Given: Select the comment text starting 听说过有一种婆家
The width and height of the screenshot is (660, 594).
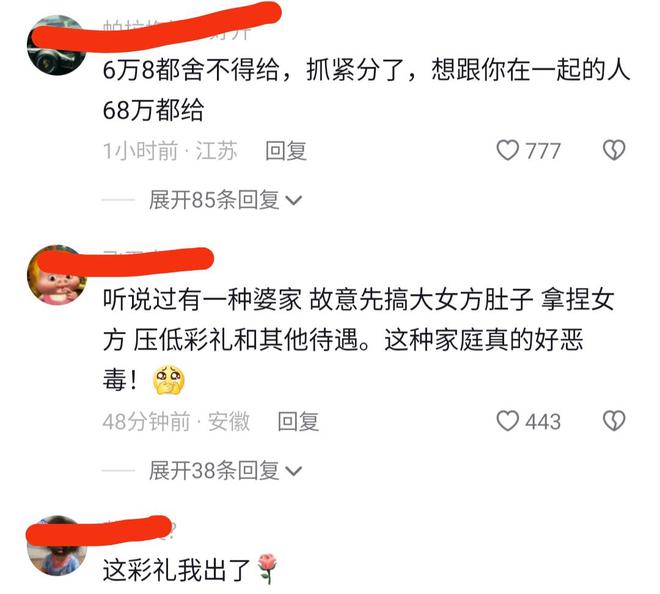Looking at the screenshot, I should pyautogui.click(x=359, y=339).
